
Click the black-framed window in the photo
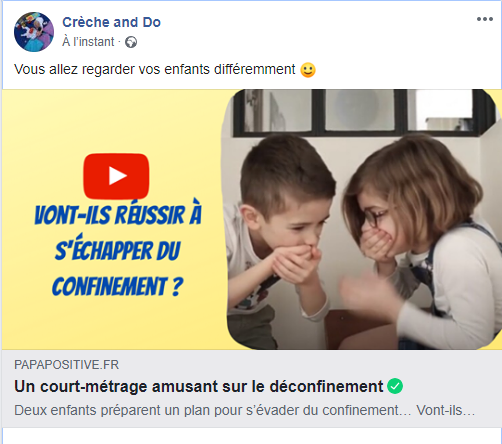point(363,113)
